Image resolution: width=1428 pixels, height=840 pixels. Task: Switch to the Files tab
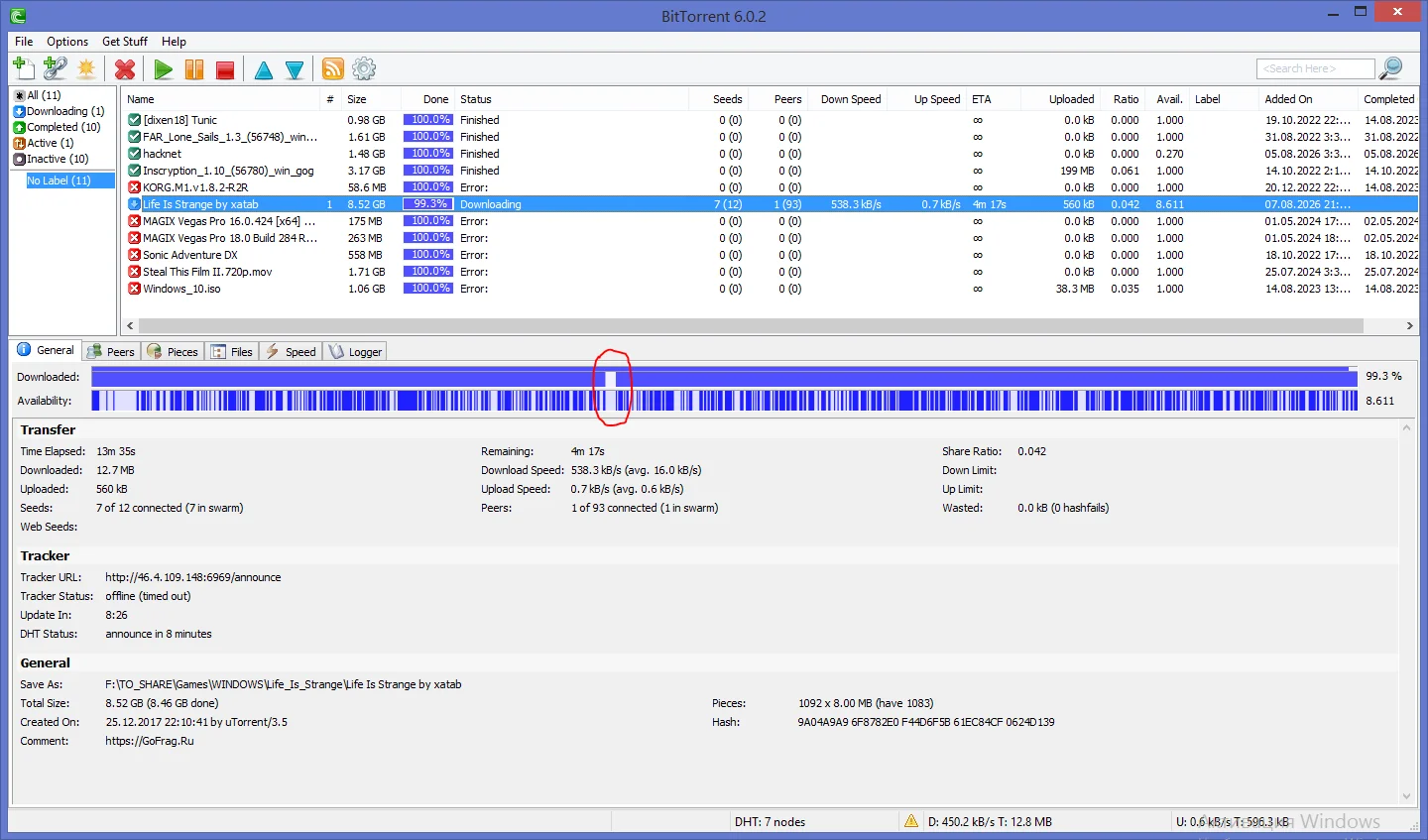[233, 352]
